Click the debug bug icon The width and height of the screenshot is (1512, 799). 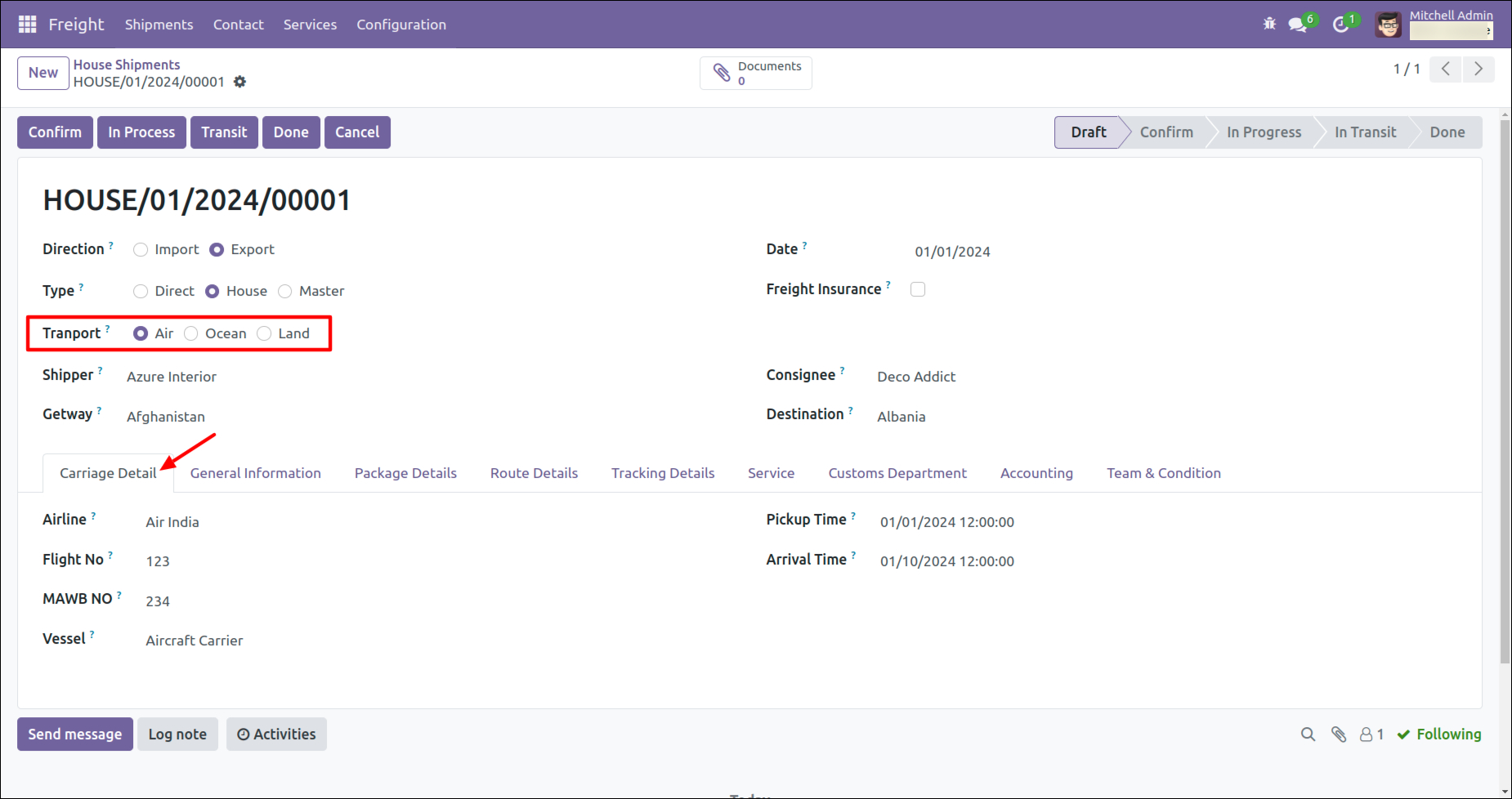pos(1269,24)
